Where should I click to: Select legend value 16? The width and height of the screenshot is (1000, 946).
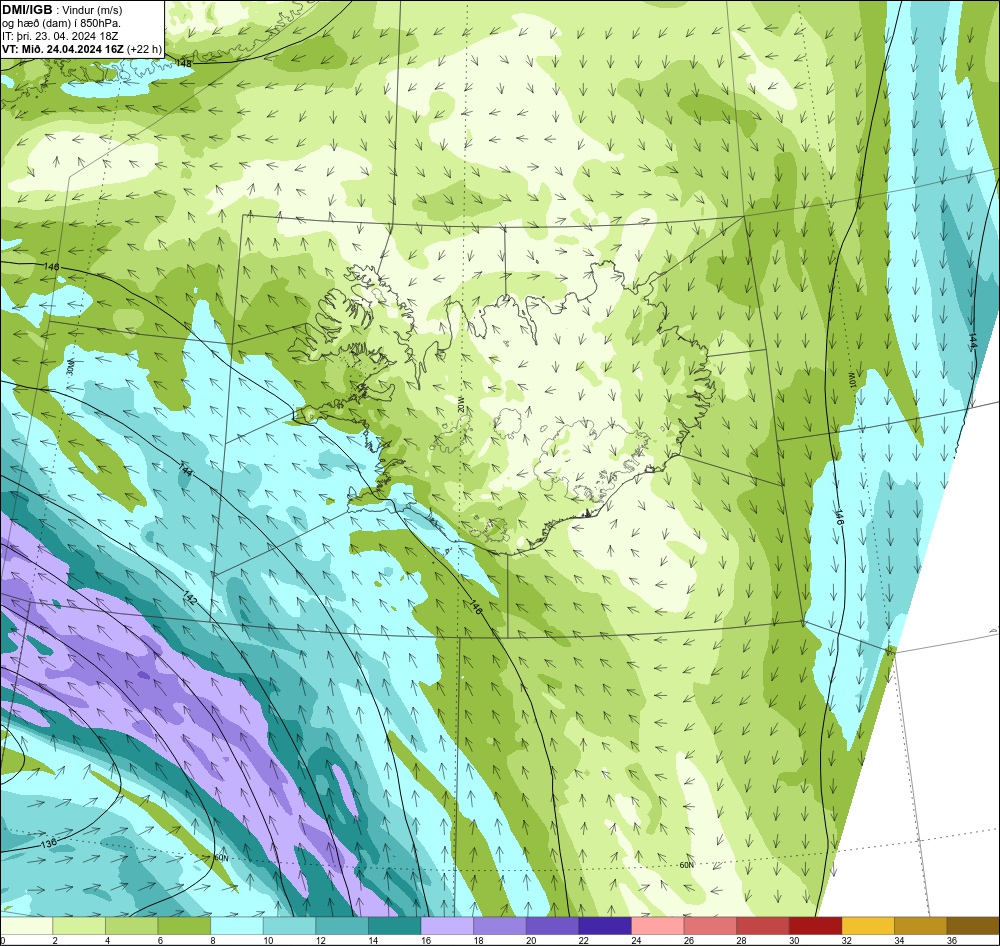click(x=425, y=940)
